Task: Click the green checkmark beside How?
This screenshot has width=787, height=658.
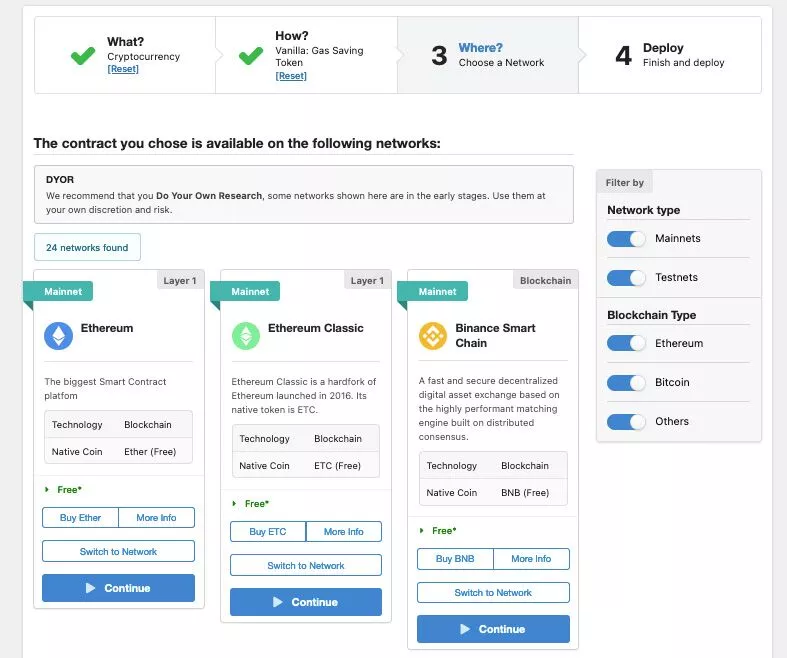Action: [x=251, y=55]
